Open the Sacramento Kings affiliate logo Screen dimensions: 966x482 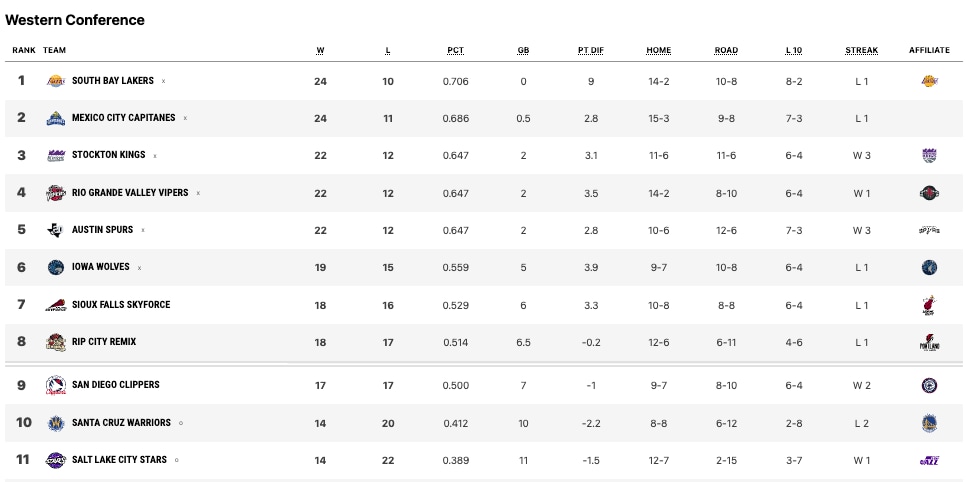tap(929, 156)
